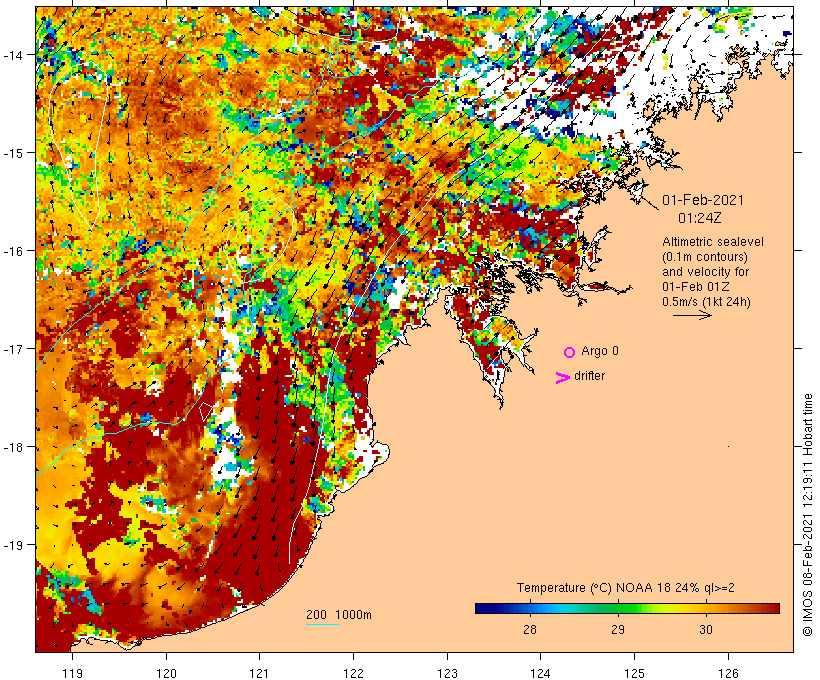
Task: Click the '200 1000m' depth contour label
Action: pyautogui.click(x=339, y=615)
